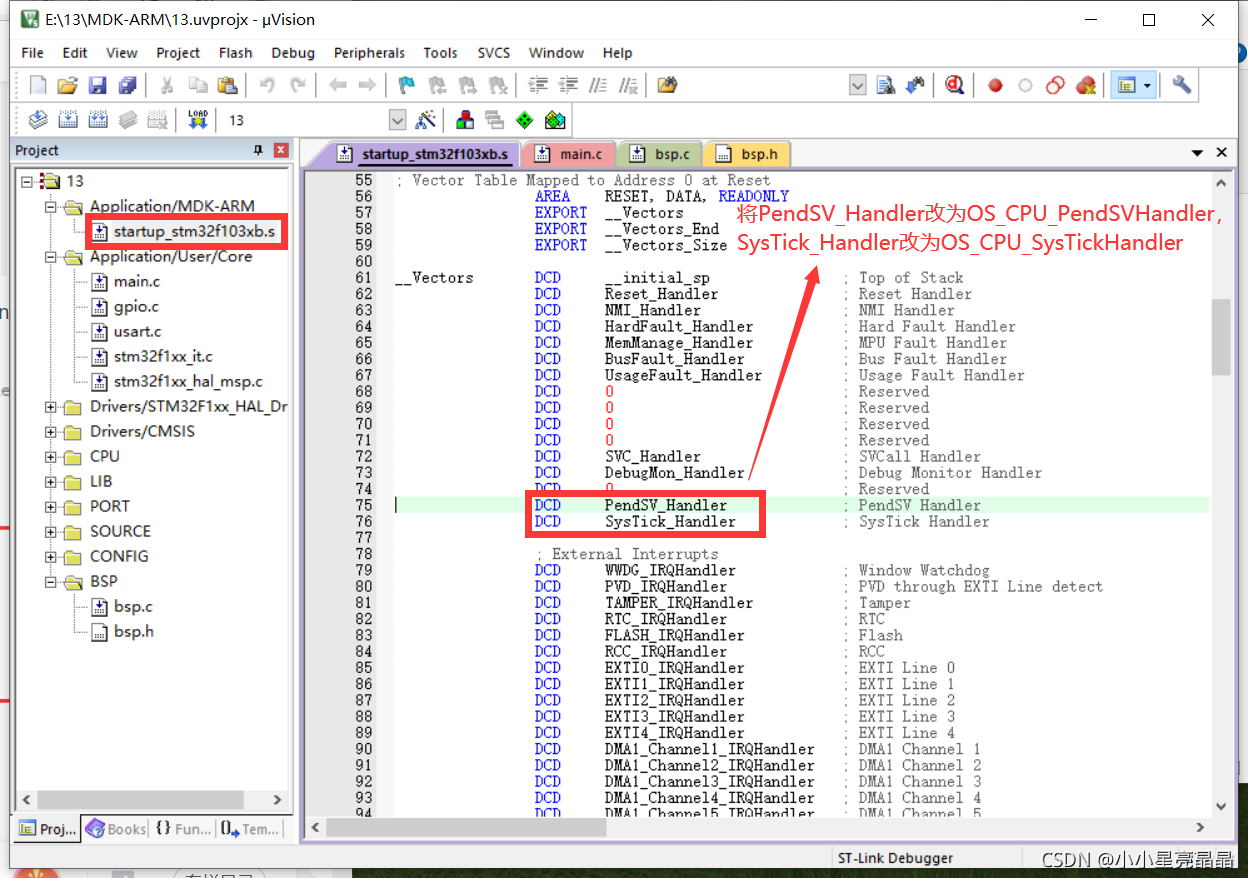This screenshot has height=878, width=1248.
Task: Click the Rebuild all target files icon
Action: click(x=98, y=120)
